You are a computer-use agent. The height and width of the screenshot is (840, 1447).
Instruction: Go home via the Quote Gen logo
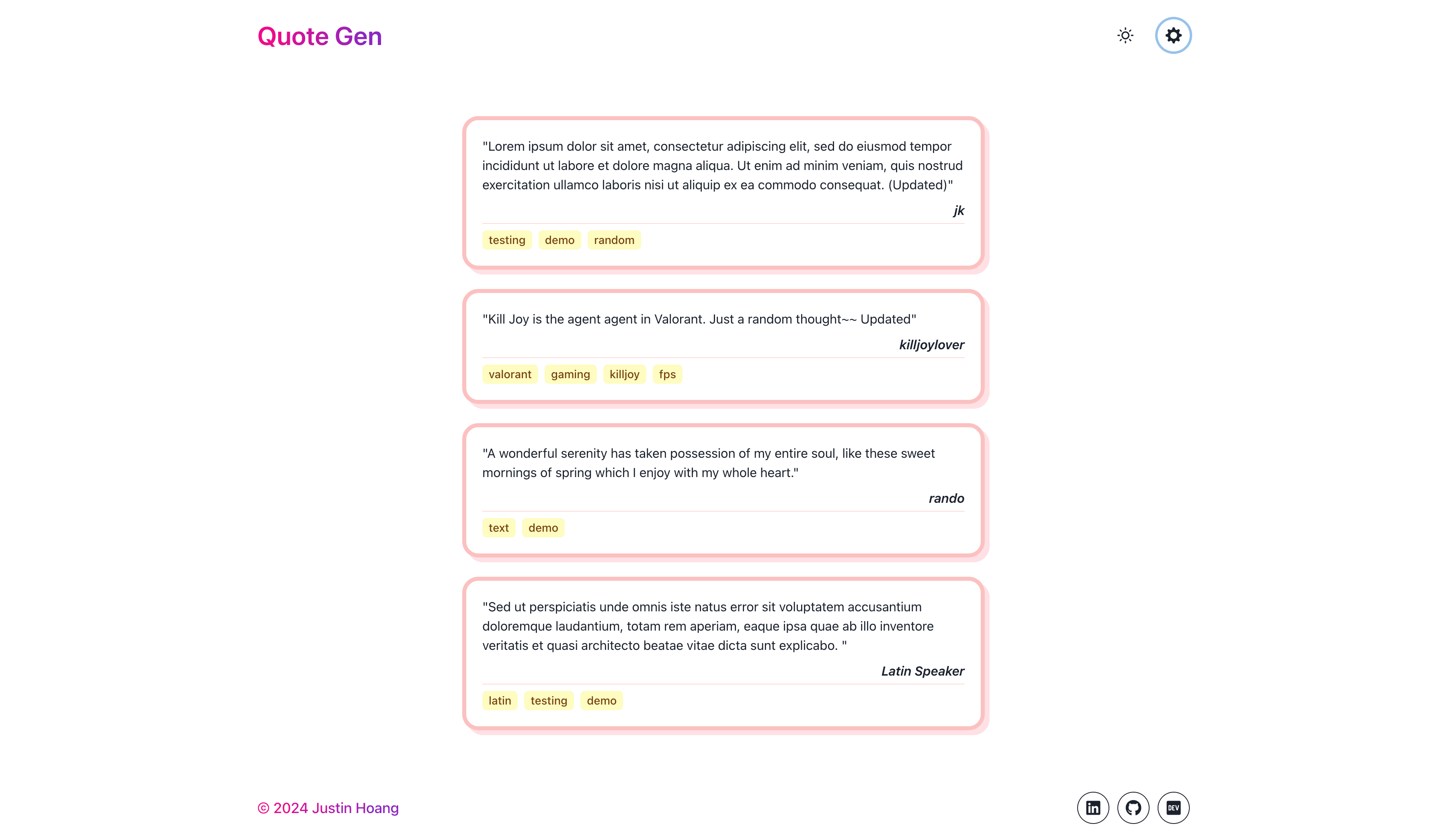[x=320, y=36]
